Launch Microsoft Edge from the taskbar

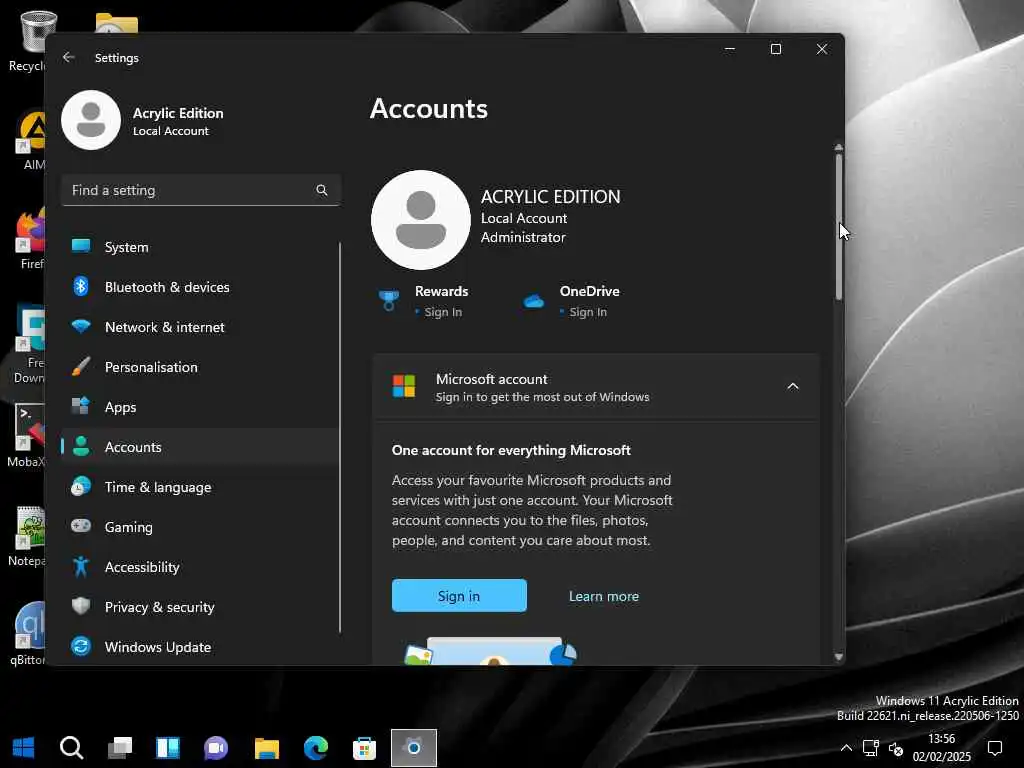click(x=315, y=747)
